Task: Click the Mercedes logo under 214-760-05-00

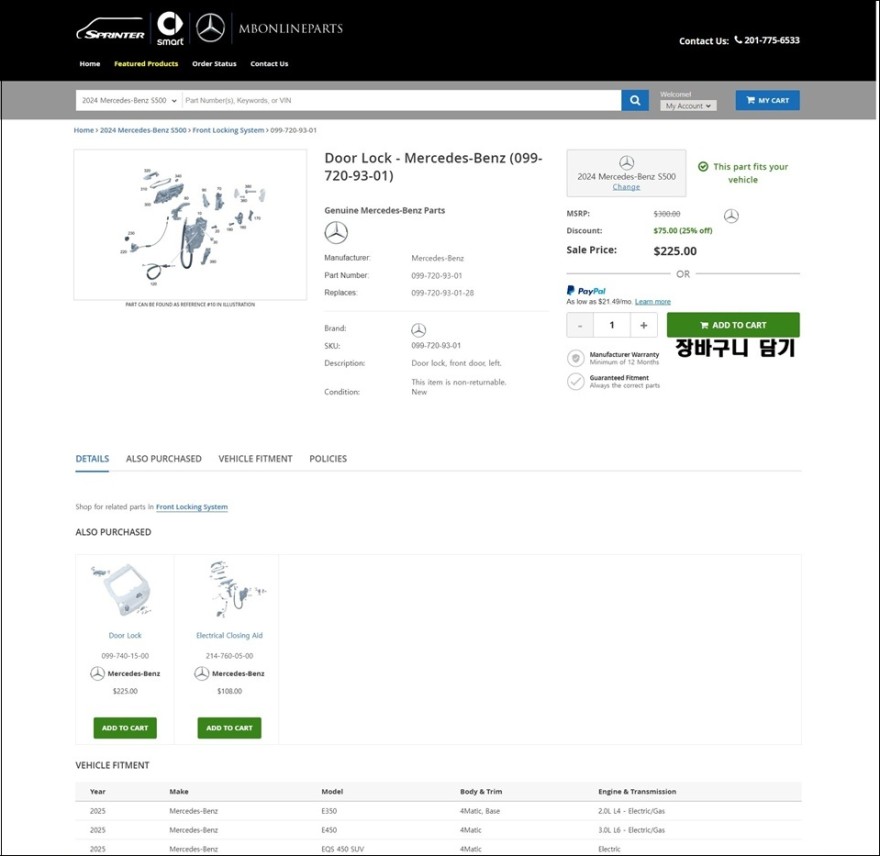Action: (x=201, y=674)
